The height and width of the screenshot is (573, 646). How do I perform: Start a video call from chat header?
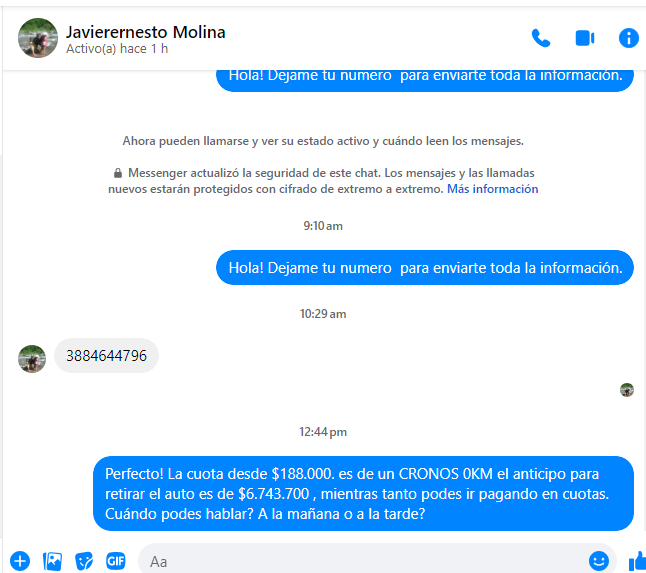tap(585, 38)
